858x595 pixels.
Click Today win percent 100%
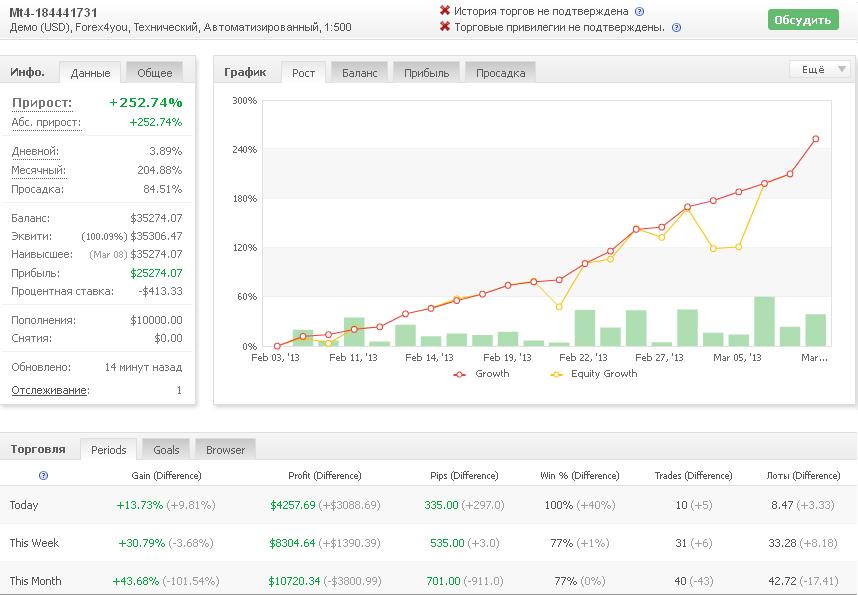559,505
